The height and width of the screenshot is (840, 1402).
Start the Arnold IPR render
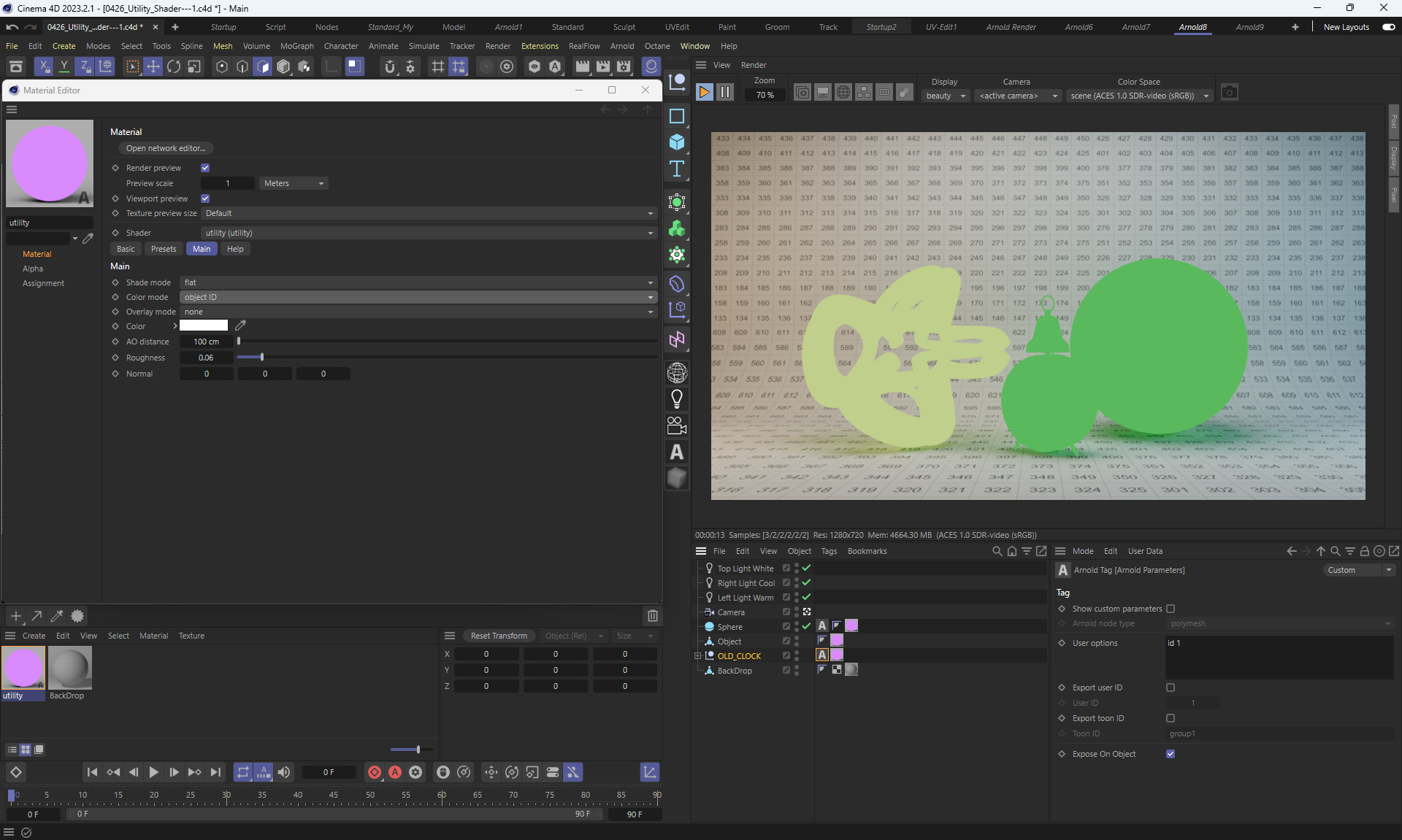click(704, 92)
